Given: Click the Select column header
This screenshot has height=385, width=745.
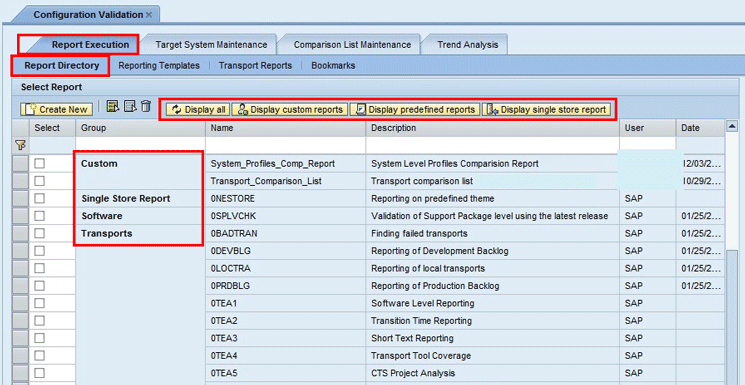Looking at the screenshot, I should [52, 128].
